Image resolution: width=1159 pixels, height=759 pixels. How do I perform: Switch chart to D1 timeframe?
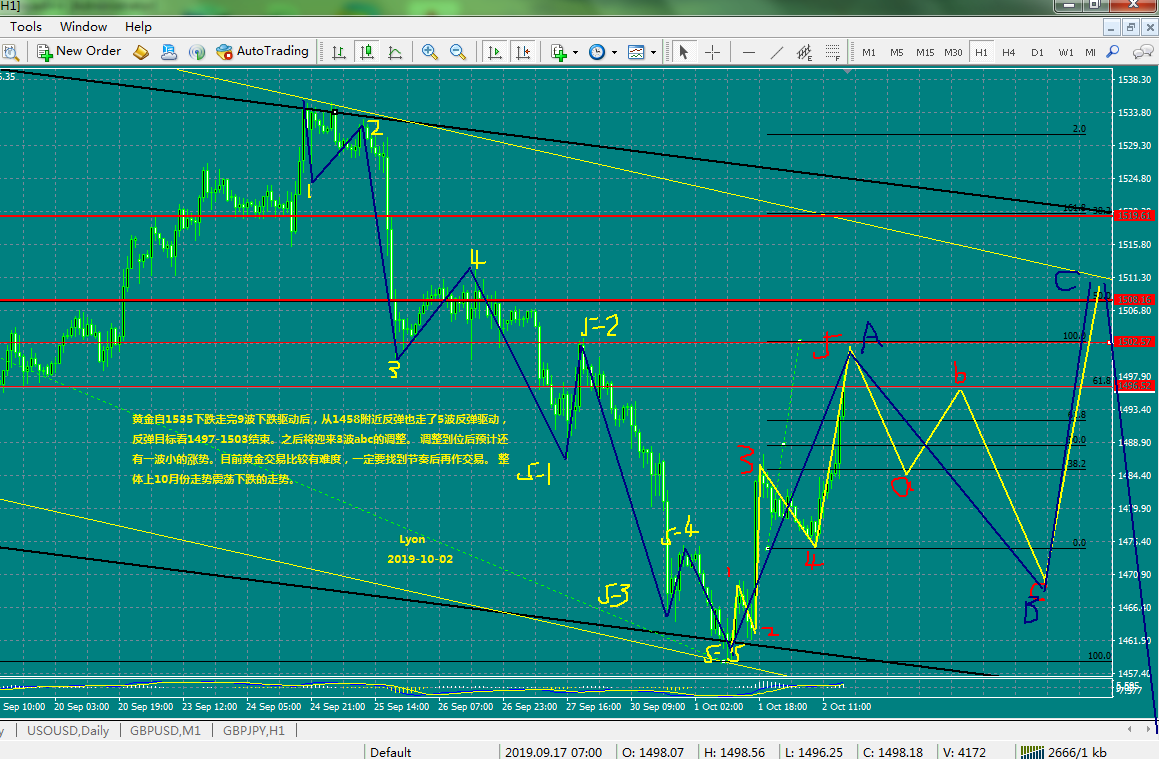tap(1037, 52)
